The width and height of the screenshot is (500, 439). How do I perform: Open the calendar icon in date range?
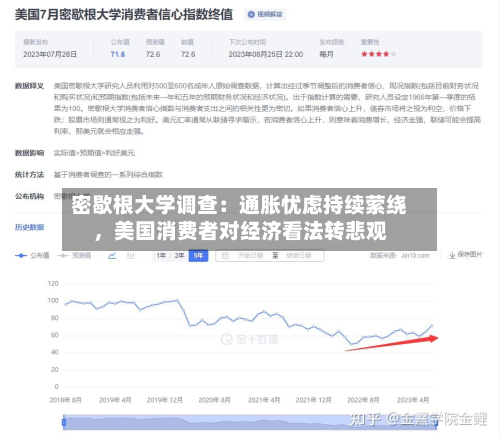[x=225, y=256]
